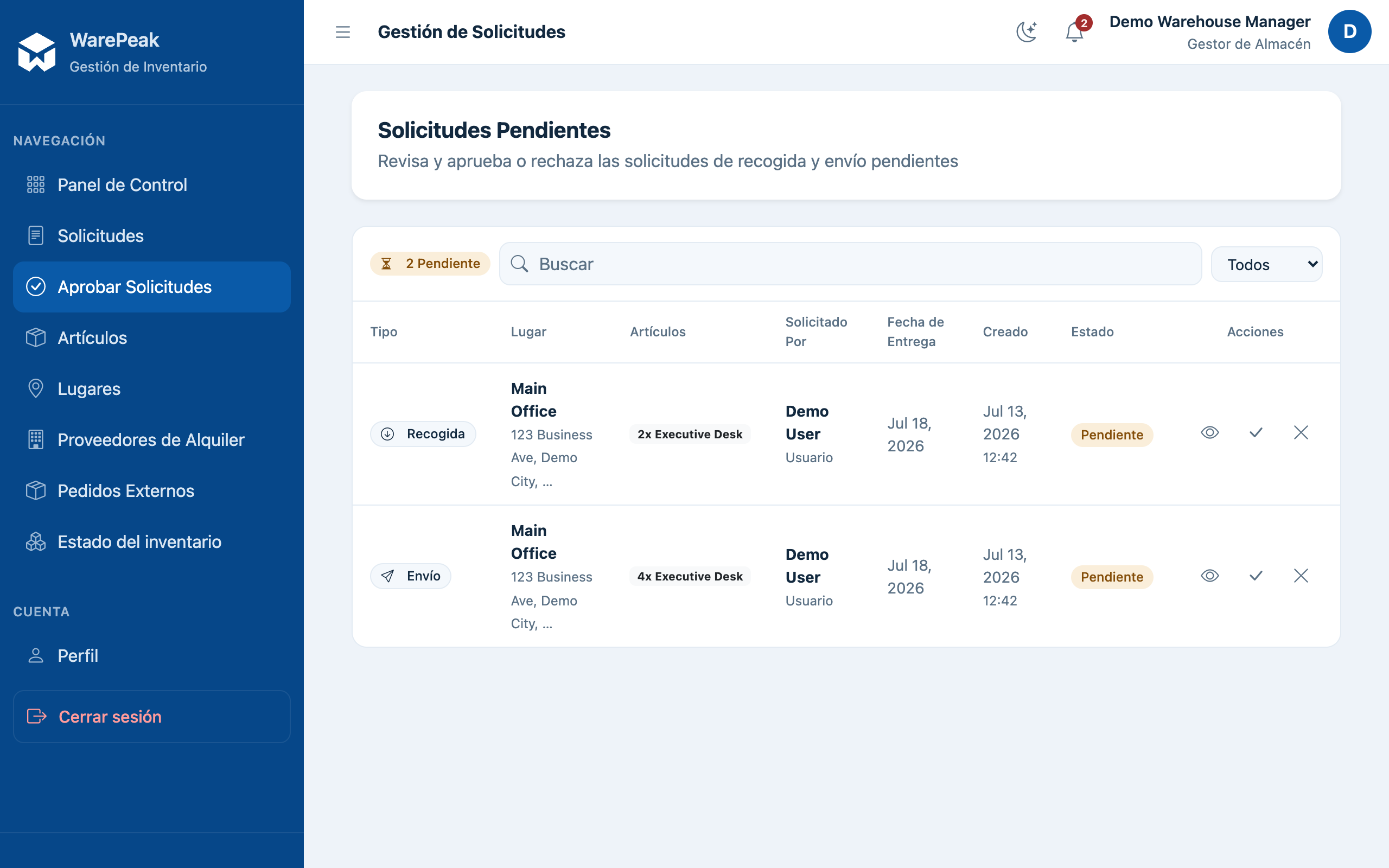Screen dimensions: 1389x868
Task: Click the Fecha de Entrega header
Action: pos(915,332)
